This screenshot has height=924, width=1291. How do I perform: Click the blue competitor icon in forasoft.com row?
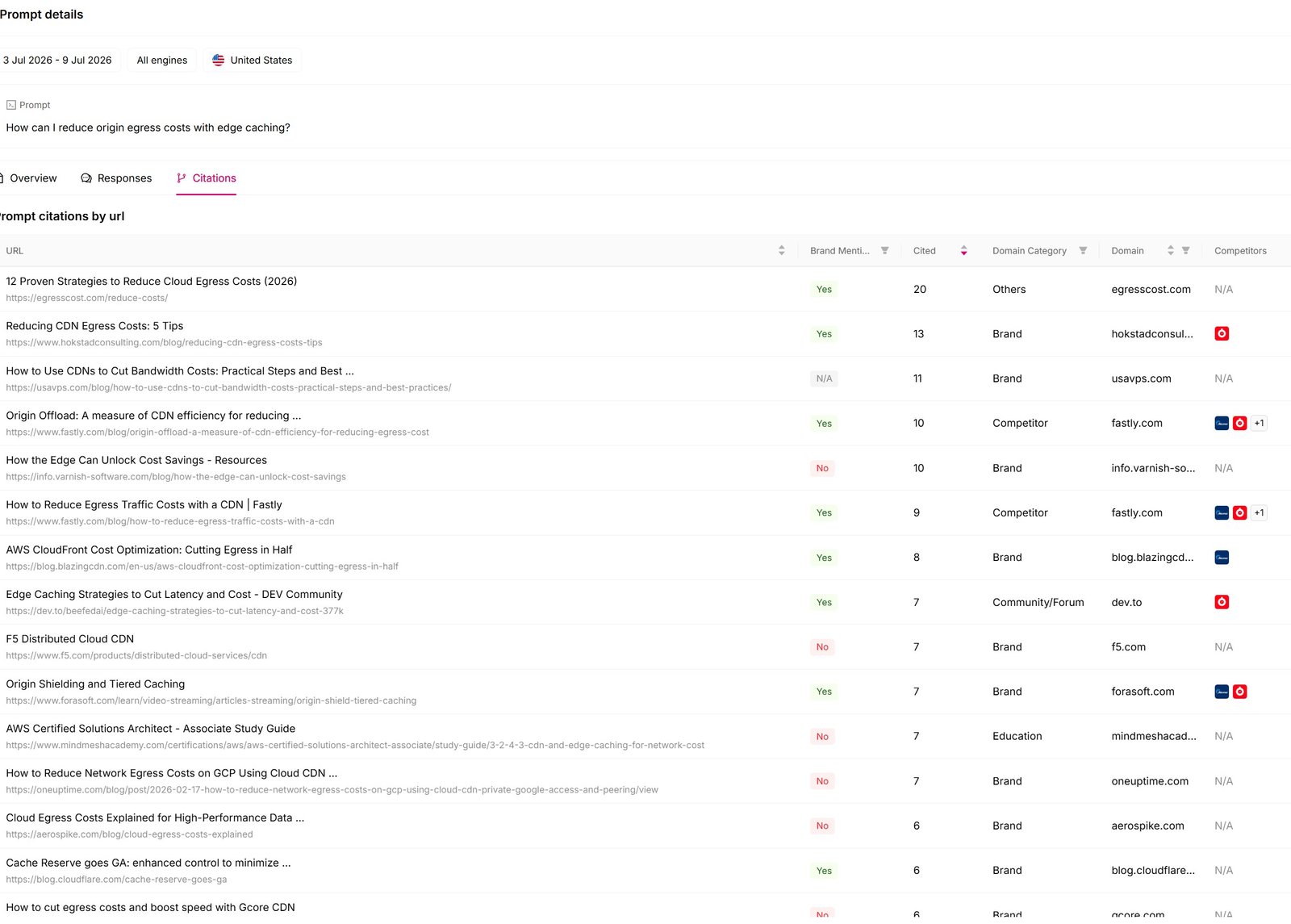(1222, 692)
